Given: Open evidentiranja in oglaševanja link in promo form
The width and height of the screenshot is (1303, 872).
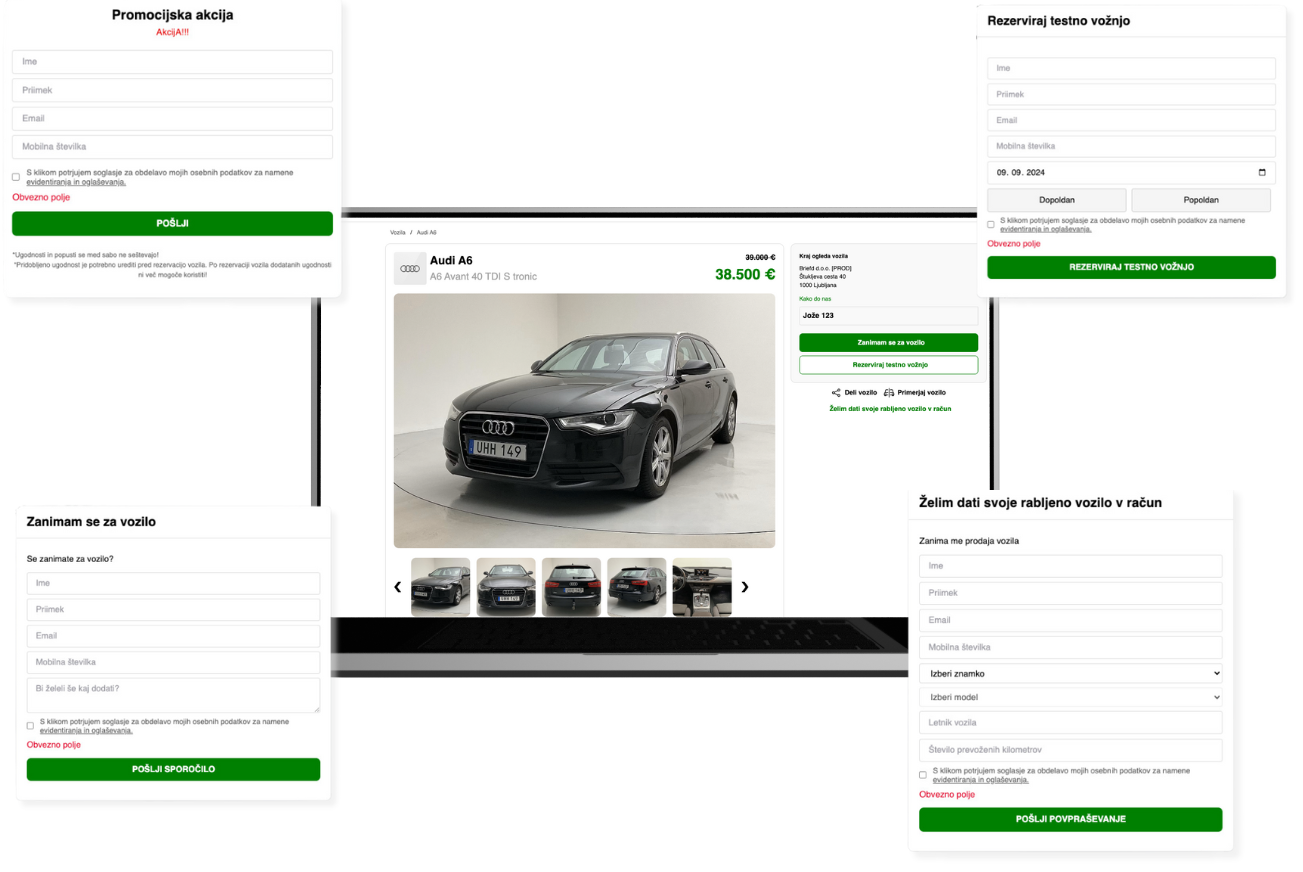Looking at the screenshot, I should (x=76, y=182).
